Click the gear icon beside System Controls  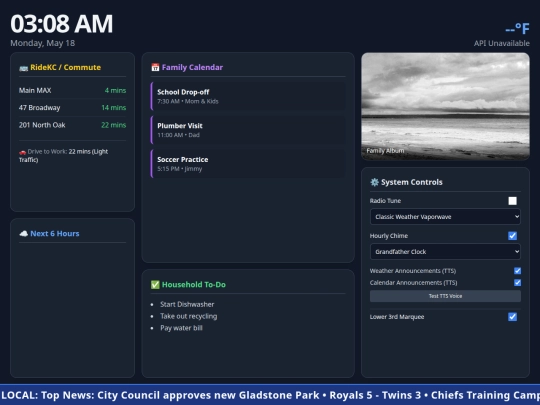tap(374, 182)
